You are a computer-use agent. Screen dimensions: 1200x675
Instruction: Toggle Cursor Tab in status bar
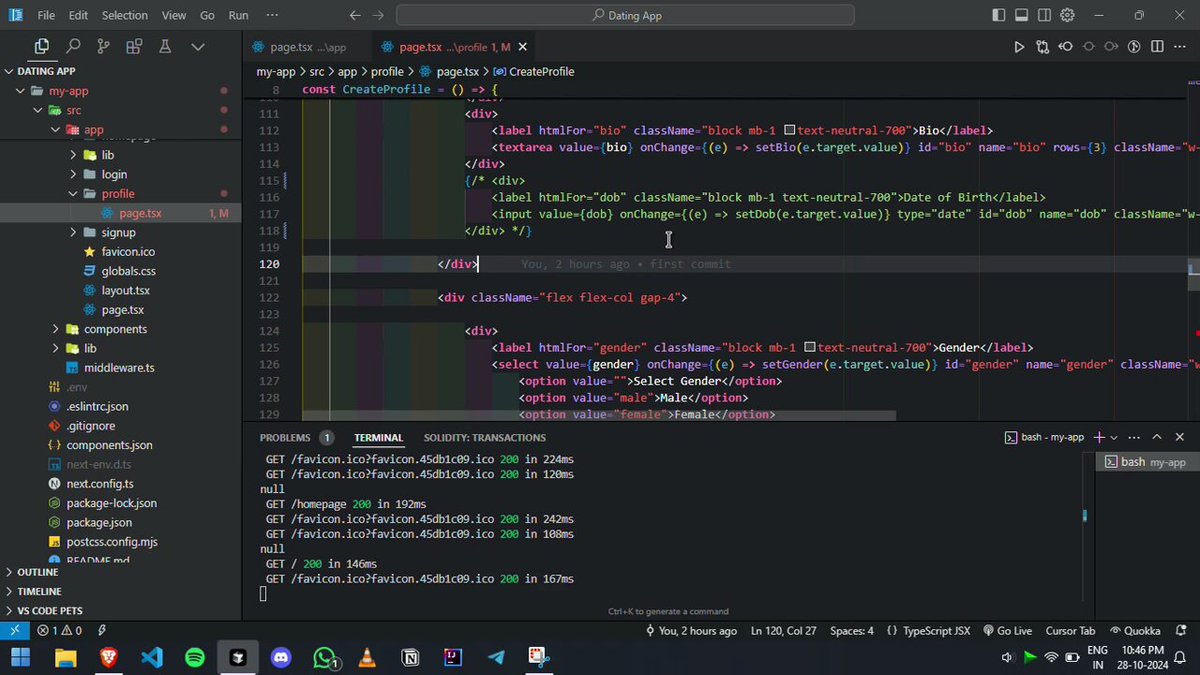(1070, 630)
